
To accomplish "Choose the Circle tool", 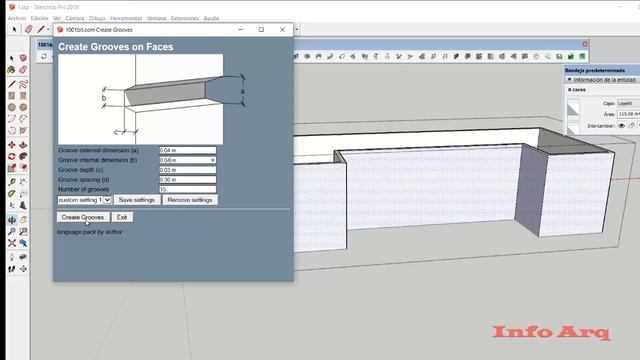I will point(11,107).
